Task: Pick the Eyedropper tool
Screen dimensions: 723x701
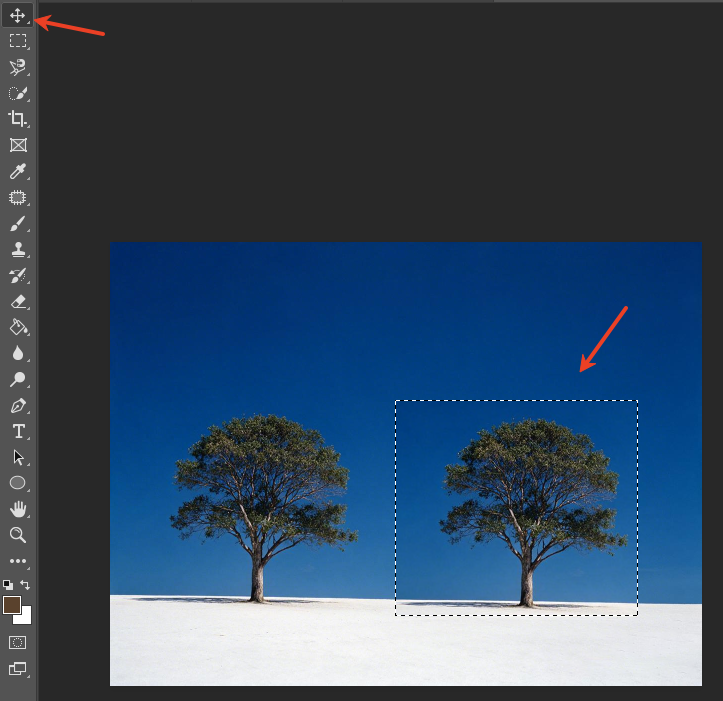Action: [x=18, y=172]
